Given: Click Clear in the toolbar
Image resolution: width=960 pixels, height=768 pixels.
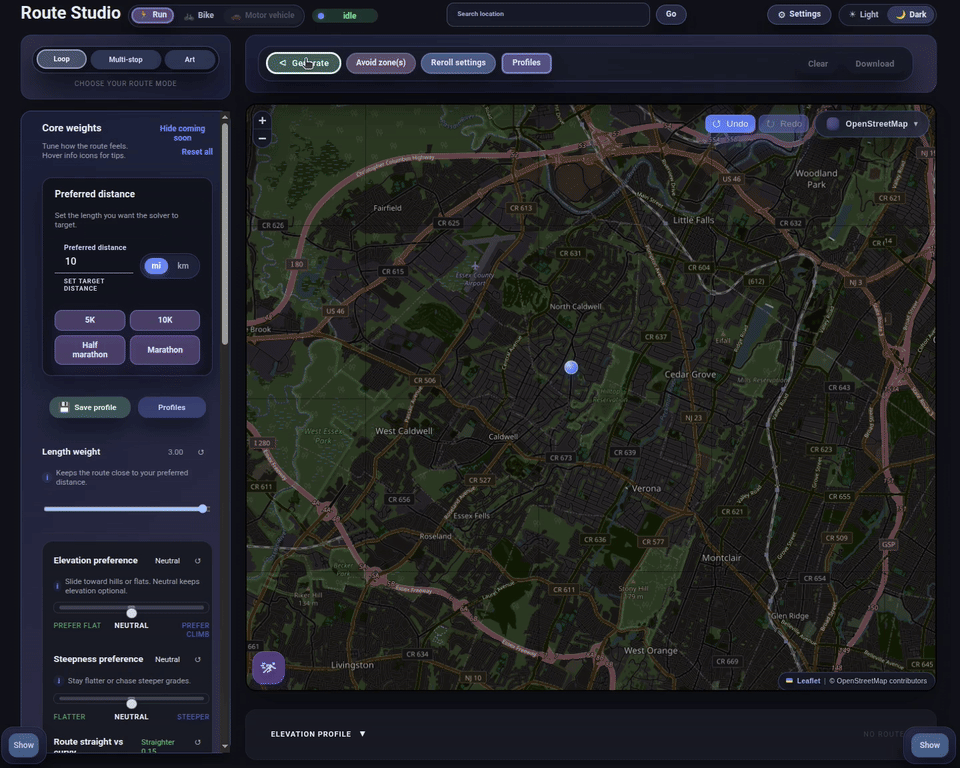Looking at the screenshot, I should [817, 64].
